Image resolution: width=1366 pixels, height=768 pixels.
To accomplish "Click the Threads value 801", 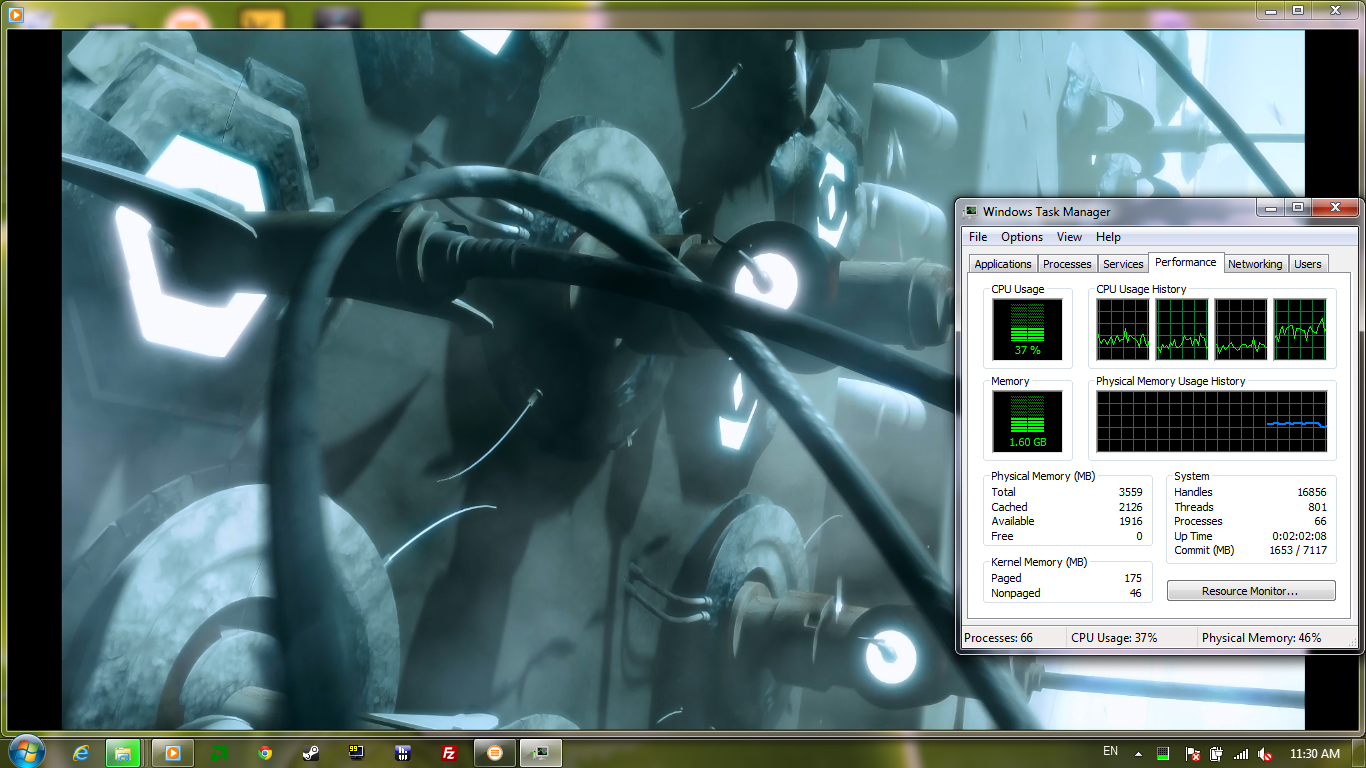I will (1318, 507).
